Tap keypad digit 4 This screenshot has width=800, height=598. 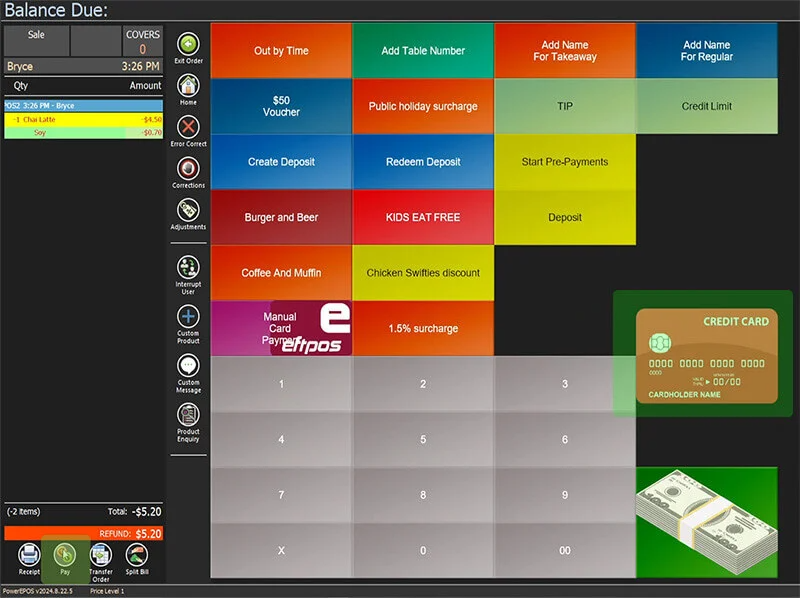(281, 439)
